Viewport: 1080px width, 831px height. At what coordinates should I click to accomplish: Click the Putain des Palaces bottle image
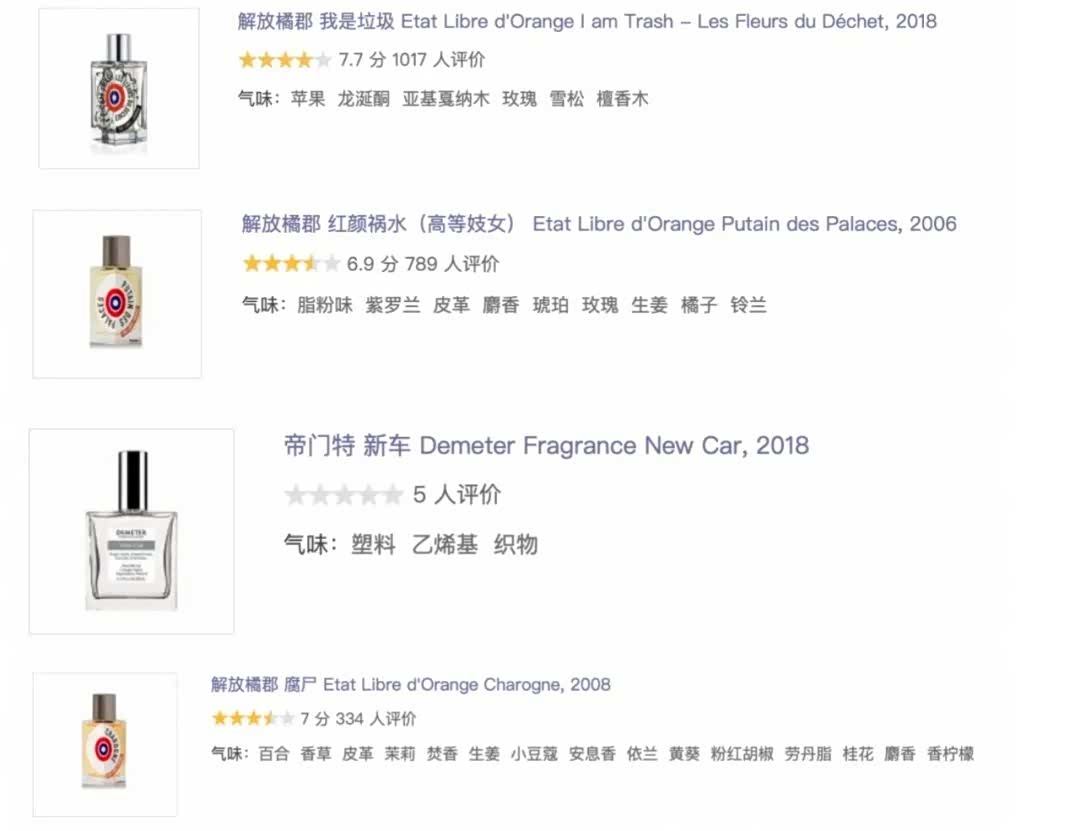(x=117, y=294)
